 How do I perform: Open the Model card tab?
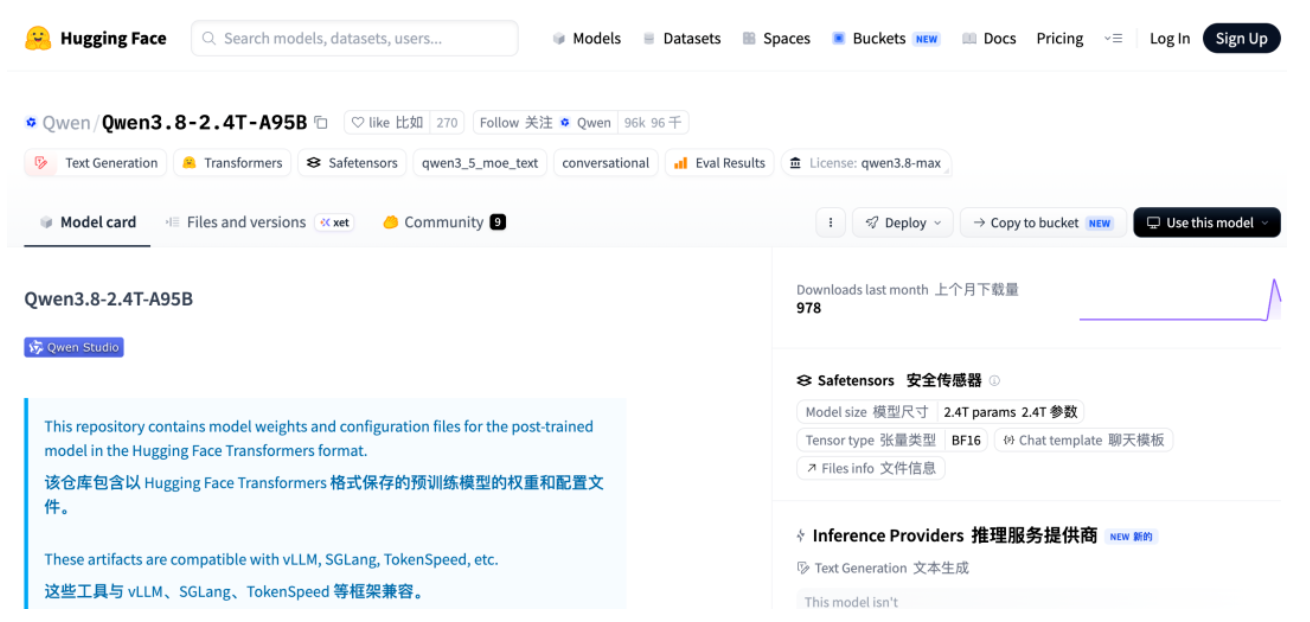(x=88, y=222)
